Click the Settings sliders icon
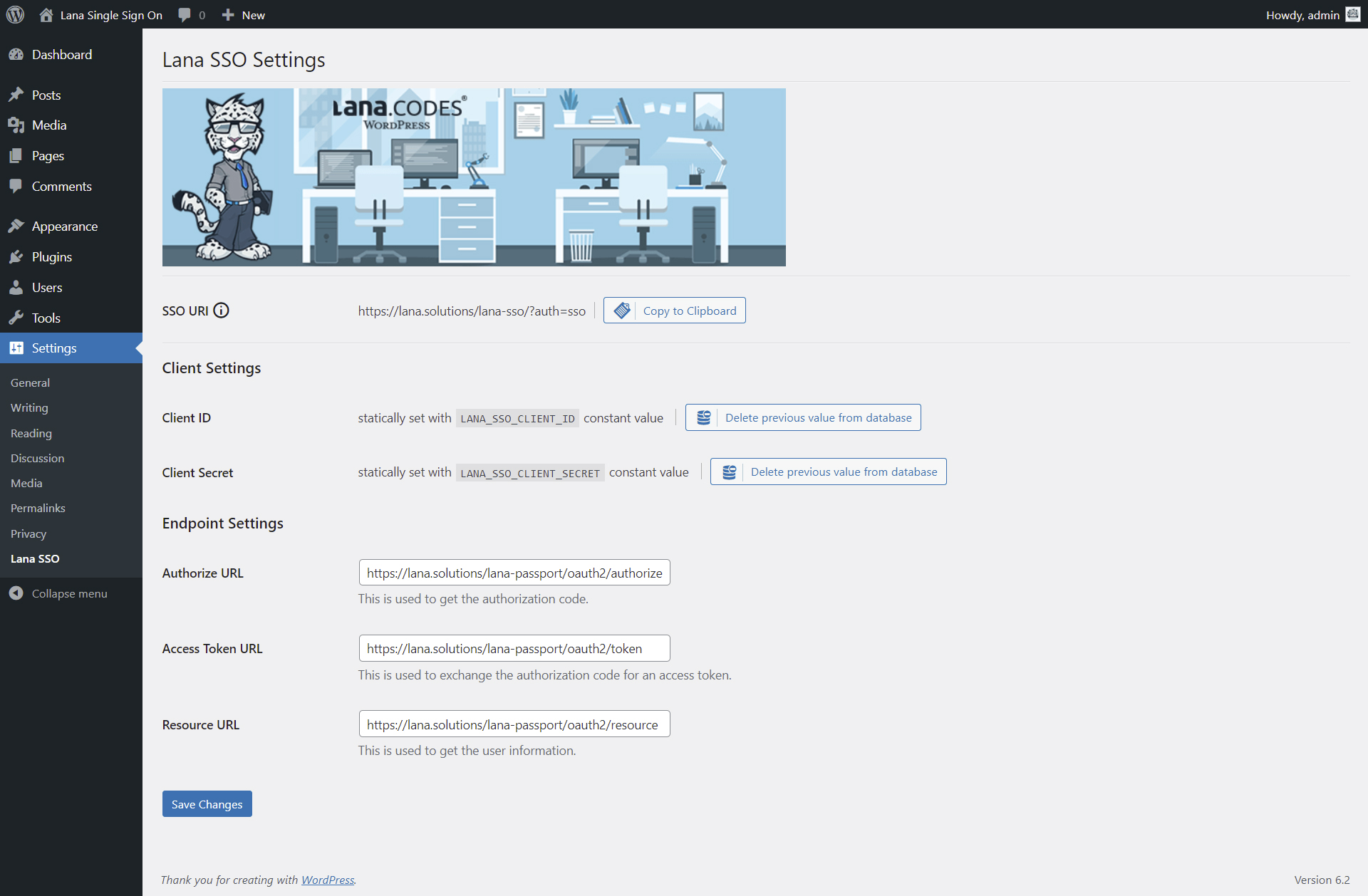The height and width of the screenshot is (896, 1368). (16, 348)
